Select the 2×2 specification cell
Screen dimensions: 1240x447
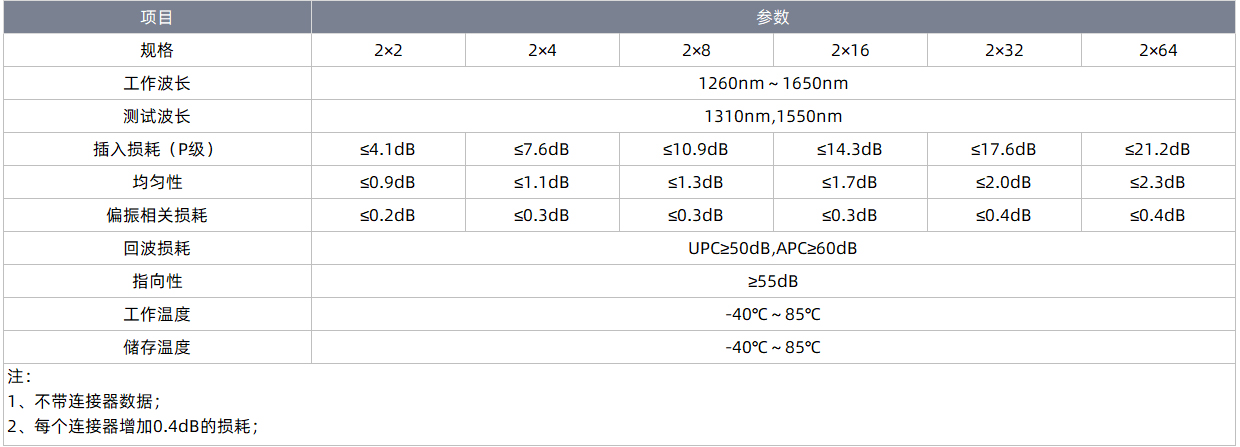coord(388,50)
